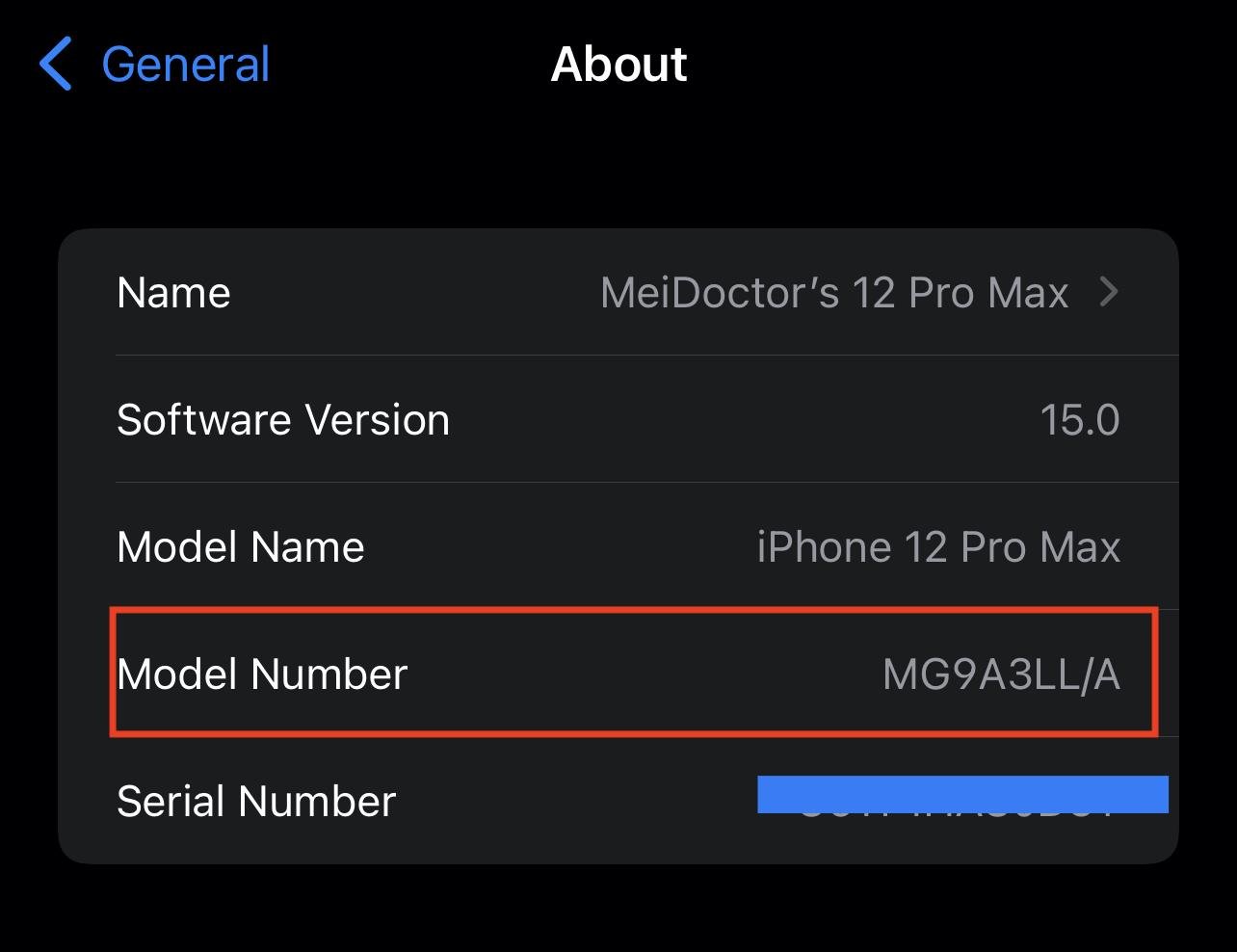Image resolution: width=1237 pixels, height=952 pixels.
Task: Tap the iPhone 12 Pro Max value
Action: [938, 547]
